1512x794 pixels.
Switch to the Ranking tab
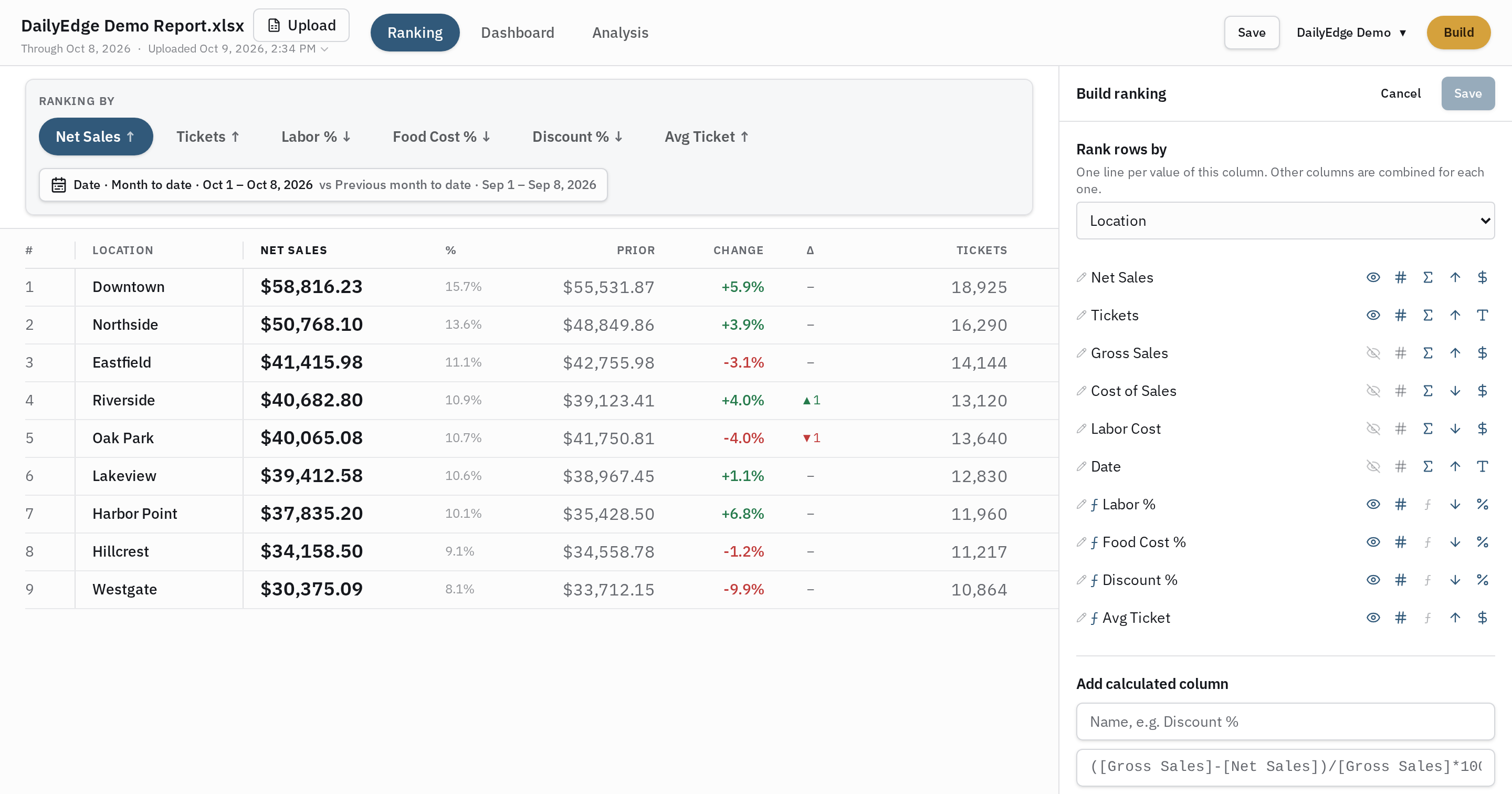(x=415, y=33)
